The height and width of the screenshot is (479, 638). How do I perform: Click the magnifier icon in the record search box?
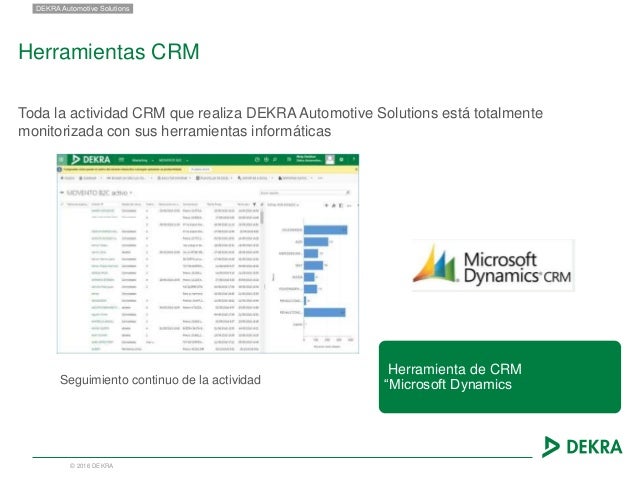348,193
